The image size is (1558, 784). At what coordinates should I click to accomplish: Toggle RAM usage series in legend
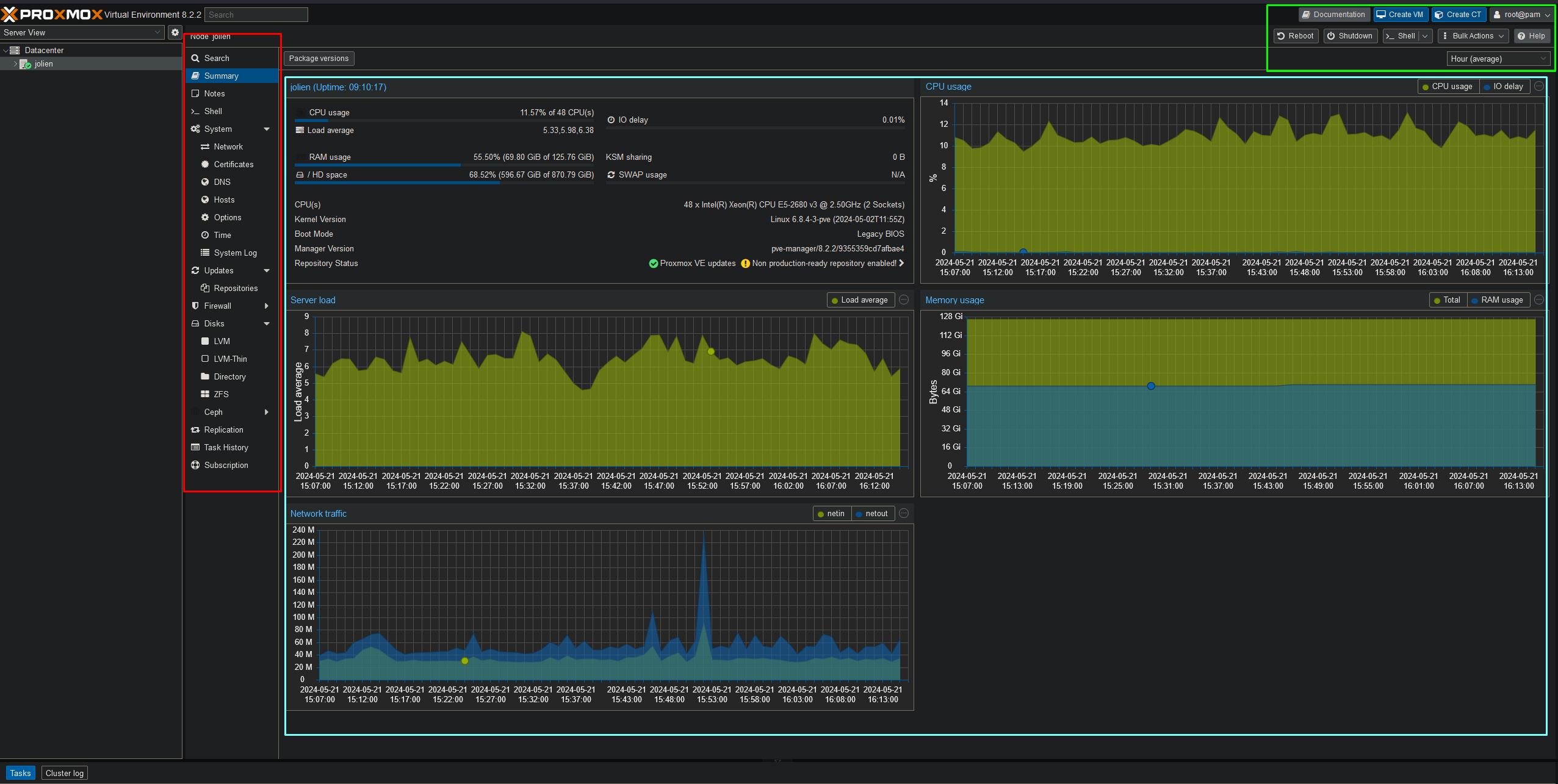tap(1498, 300)
